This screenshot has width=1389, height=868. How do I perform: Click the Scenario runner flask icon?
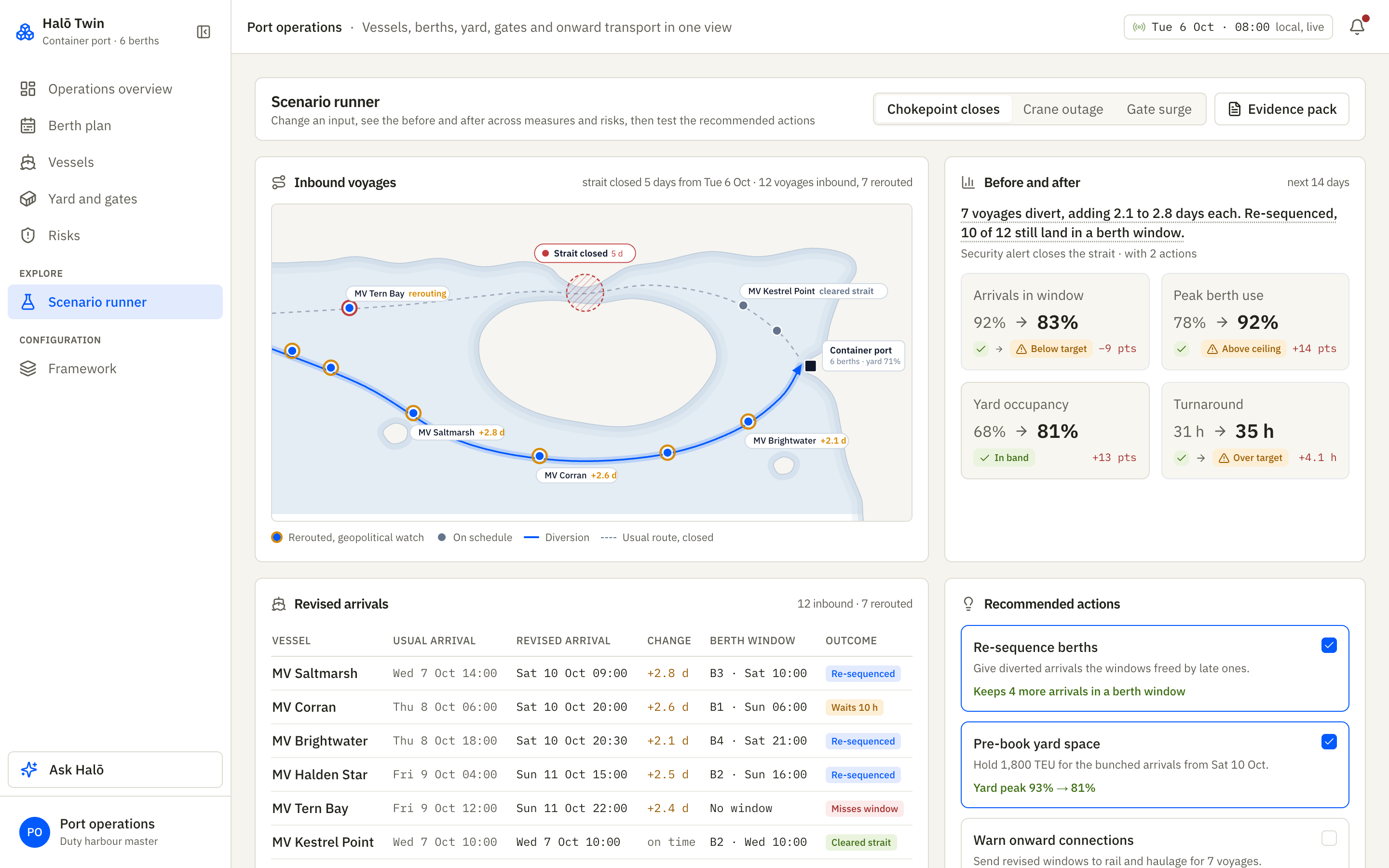[27, 302]
